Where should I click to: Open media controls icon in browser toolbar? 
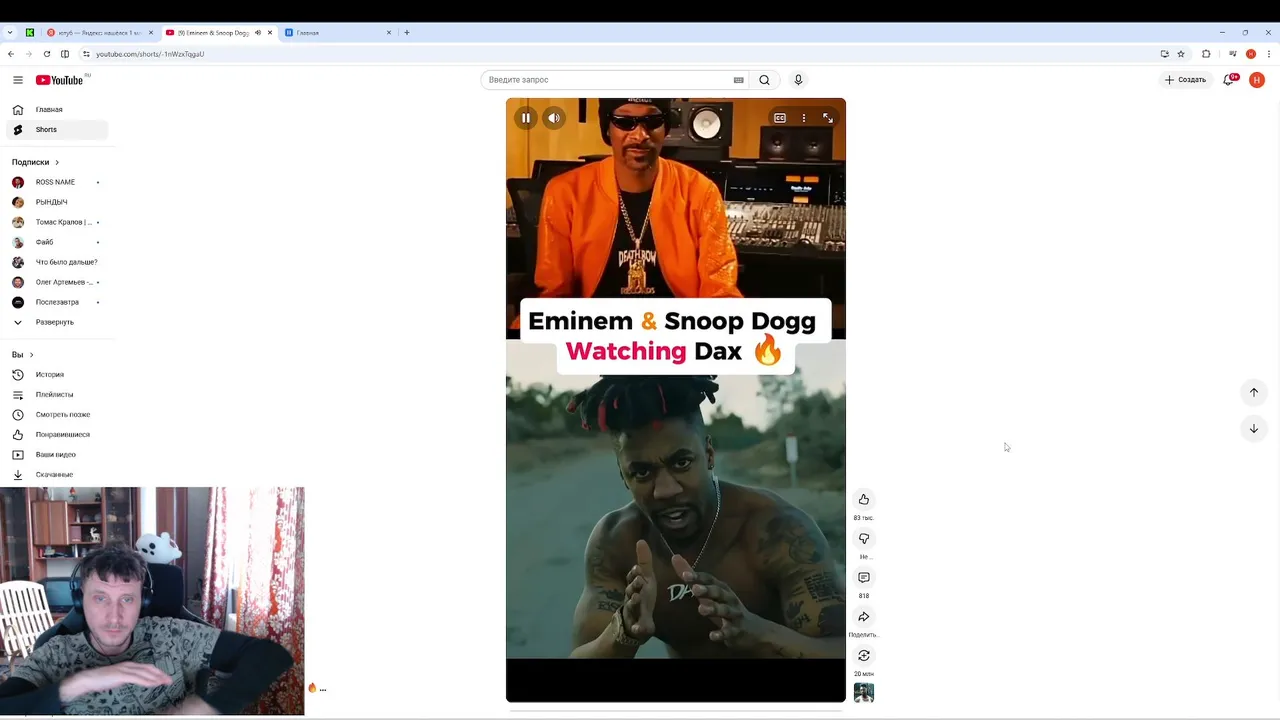pyautogui.click(x=1233, y=54)
